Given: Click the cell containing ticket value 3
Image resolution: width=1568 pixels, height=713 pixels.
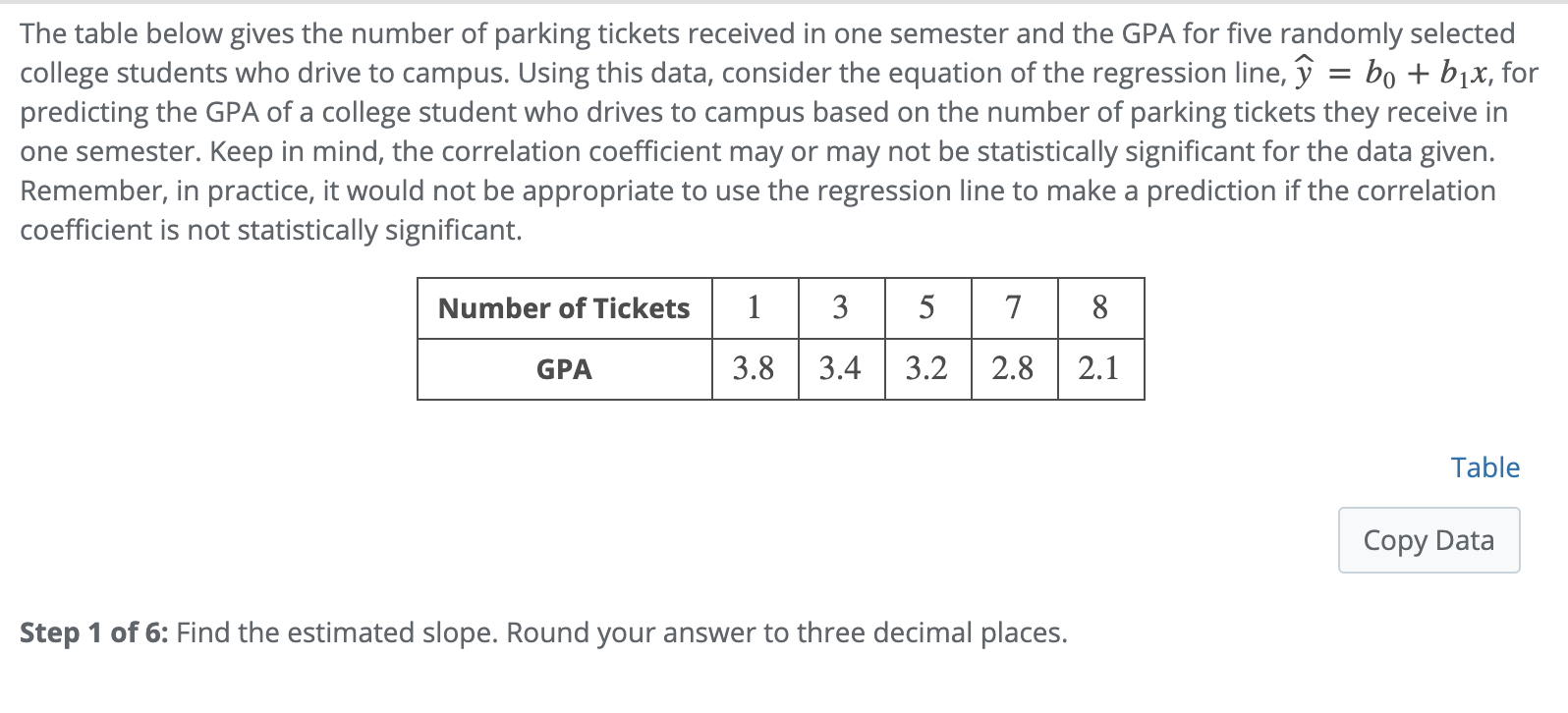Looking at the screenshot, I should (839, 308).
